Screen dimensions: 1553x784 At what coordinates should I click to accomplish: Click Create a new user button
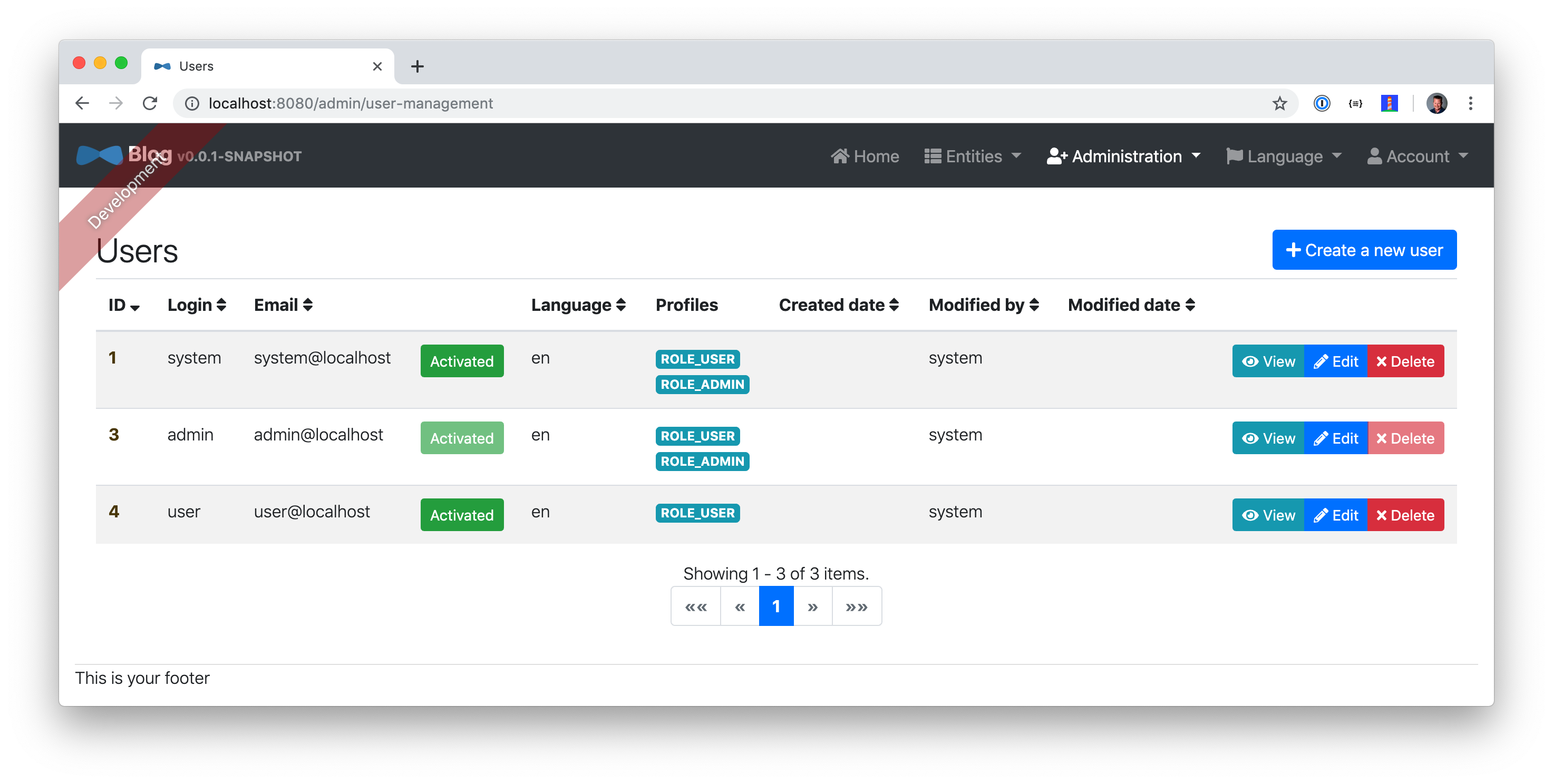[x=1364, y=250]
